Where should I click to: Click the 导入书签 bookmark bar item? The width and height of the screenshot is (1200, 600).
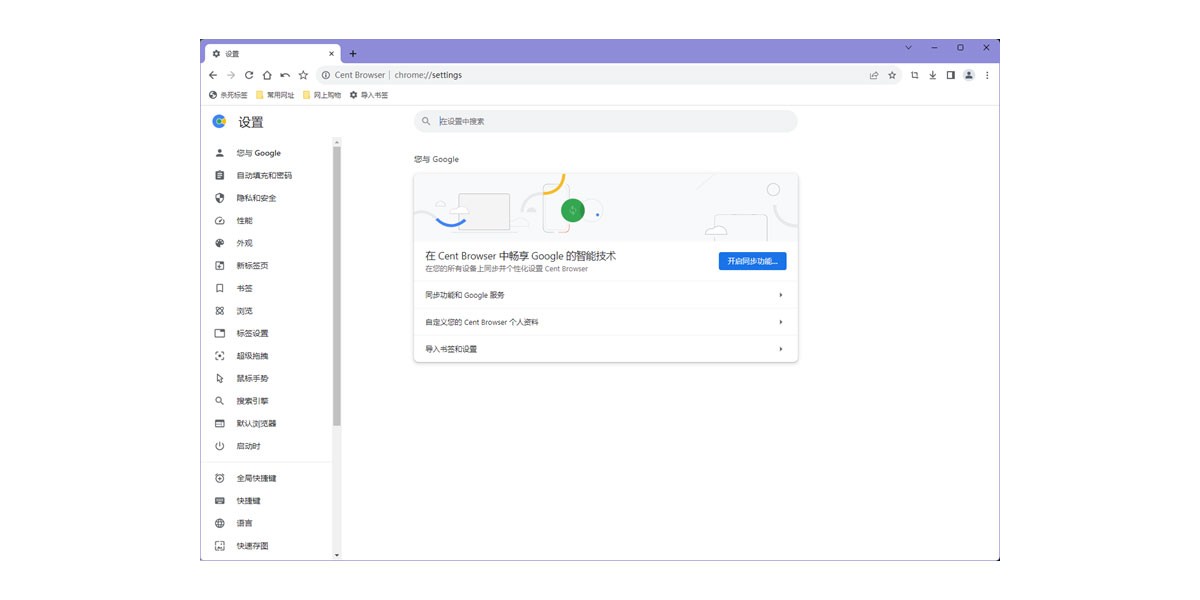coord(368,95)
